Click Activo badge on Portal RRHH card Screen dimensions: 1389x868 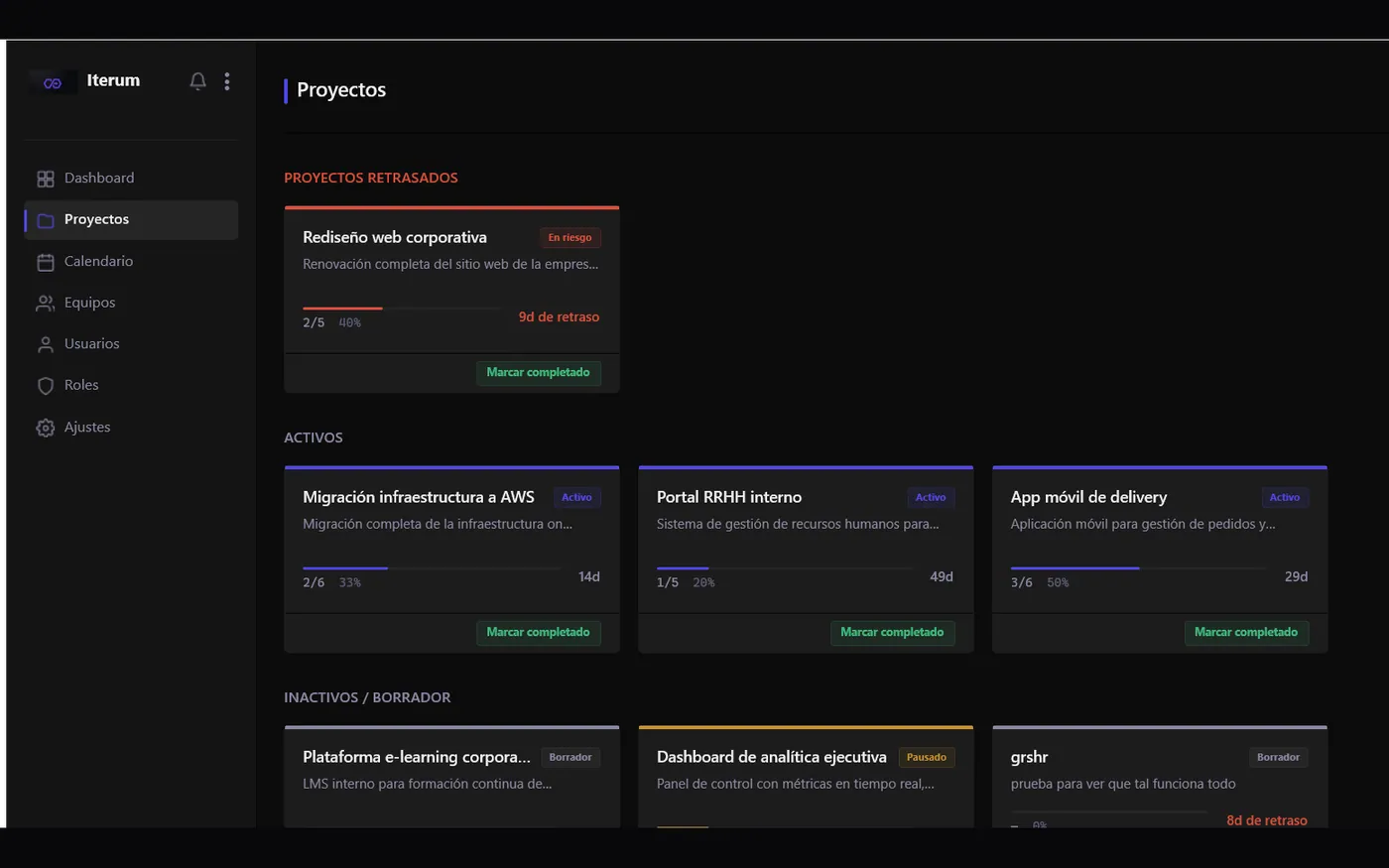tap(931, 498)
